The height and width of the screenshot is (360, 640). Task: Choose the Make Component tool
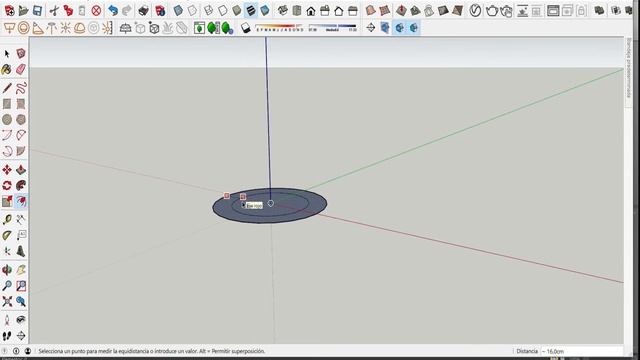click(x=21, y=54)
